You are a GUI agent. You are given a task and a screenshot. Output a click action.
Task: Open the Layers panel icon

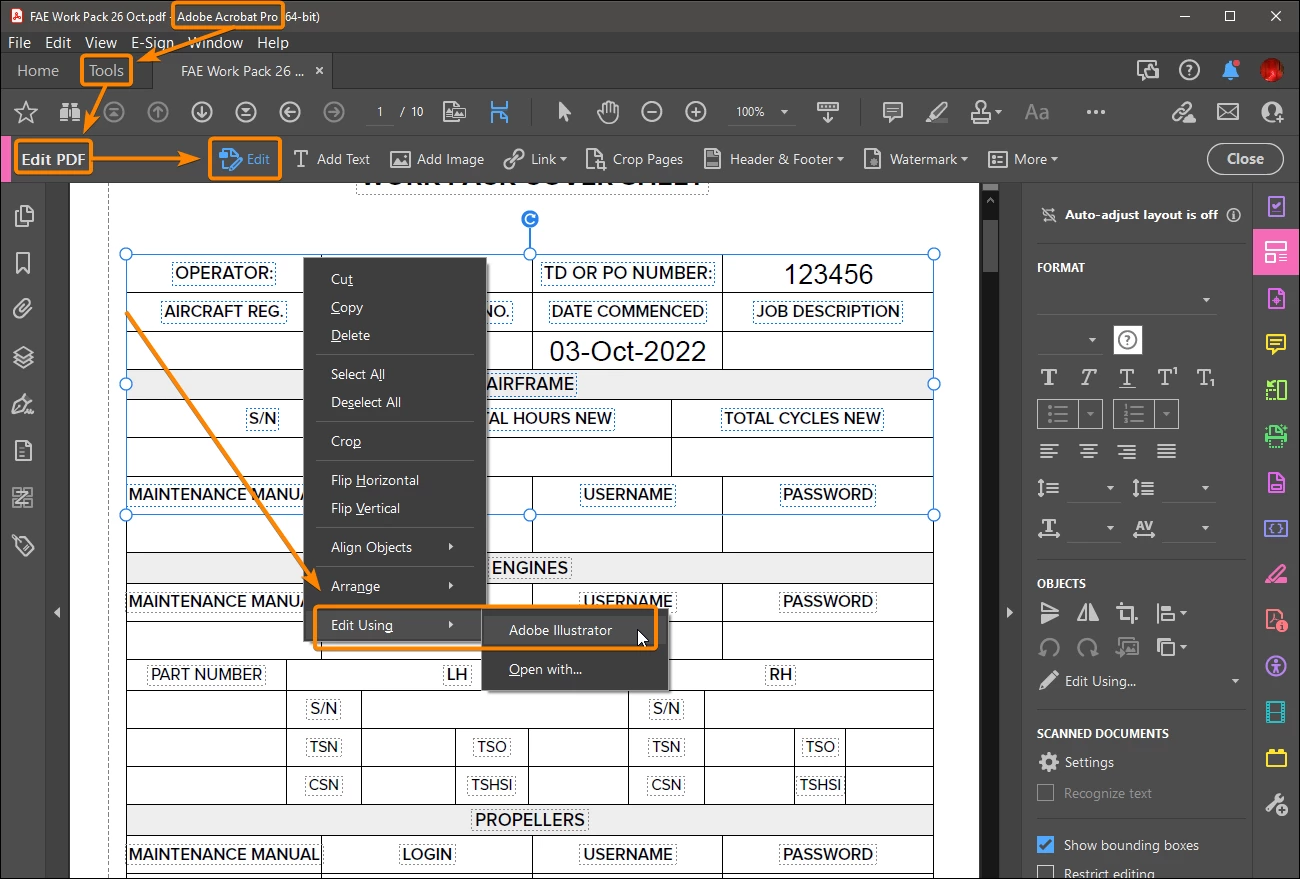tap(23, 357)
